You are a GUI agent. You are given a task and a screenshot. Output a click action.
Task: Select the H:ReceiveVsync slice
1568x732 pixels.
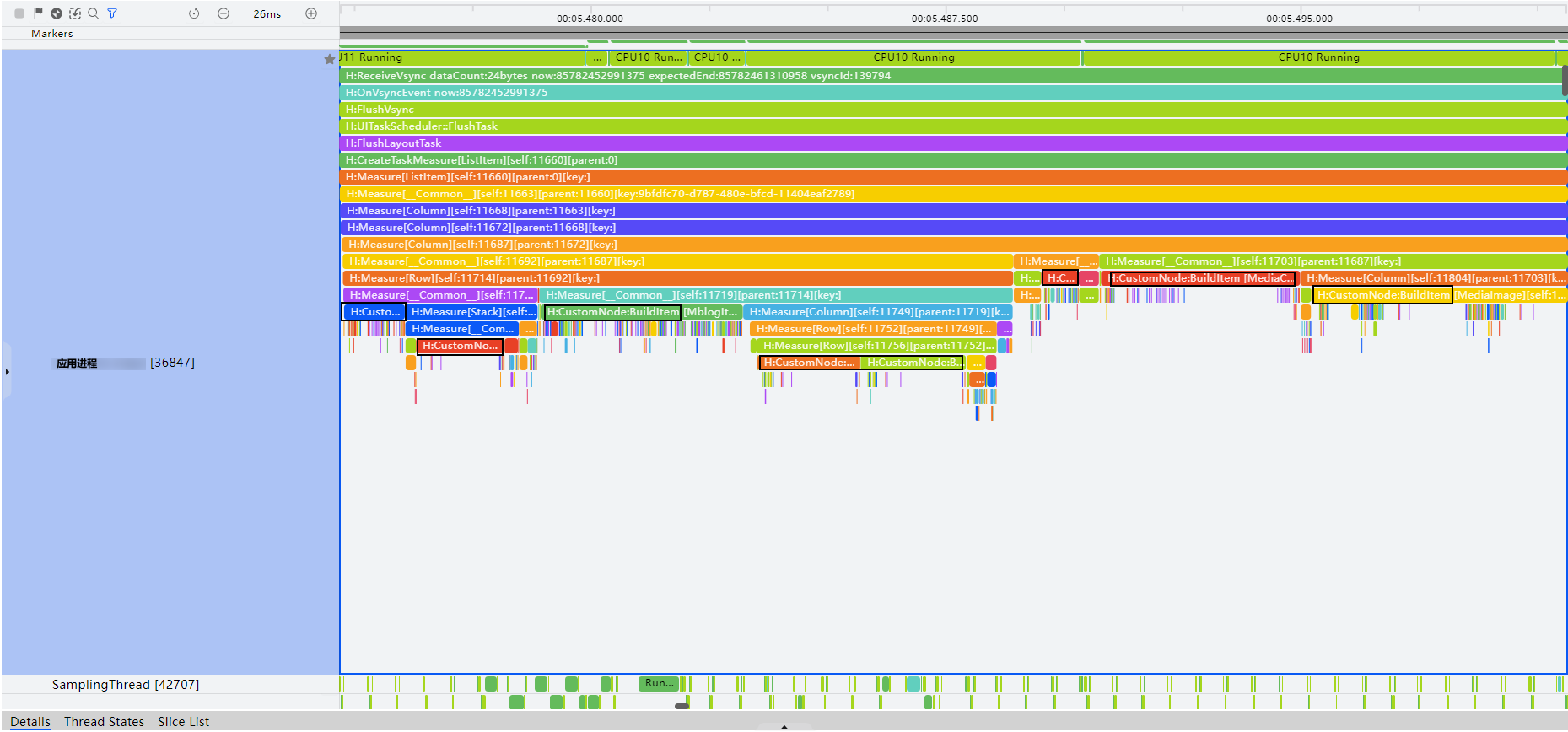(x=951, y=76)
